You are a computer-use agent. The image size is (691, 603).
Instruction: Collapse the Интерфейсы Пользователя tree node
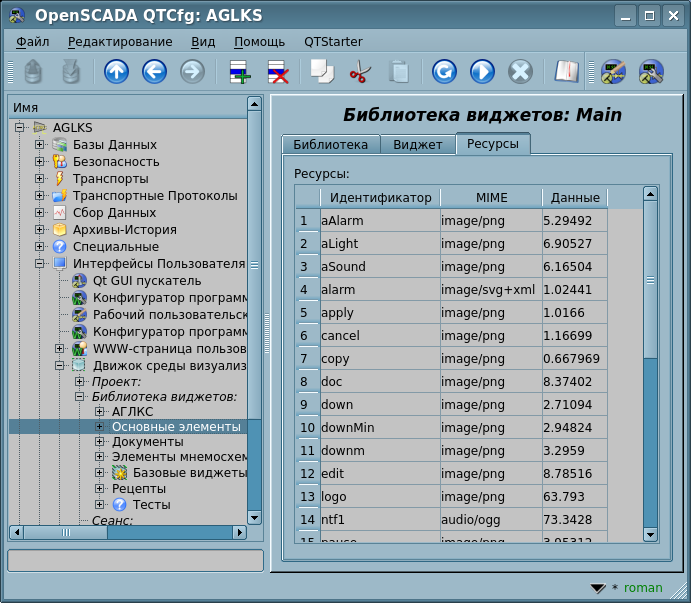click(40, 264)
